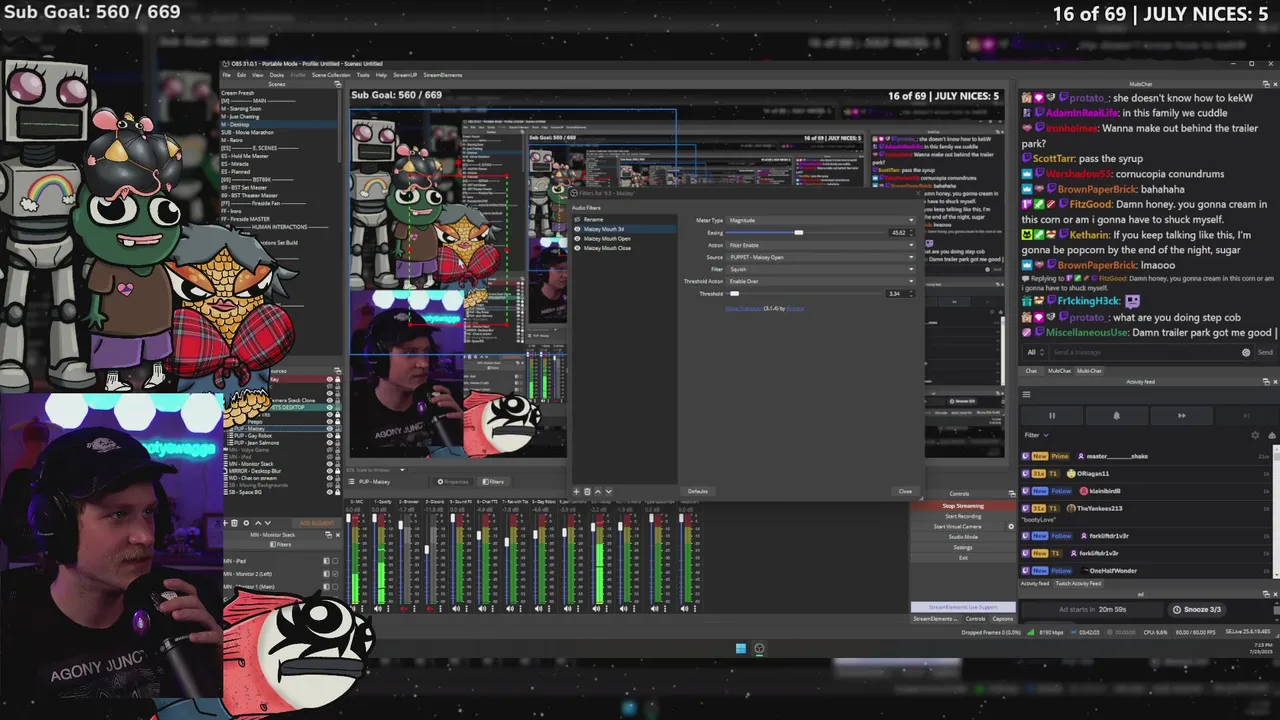The image size is (1280, 720).
Task: Unmute the 2-Browser mixer channel
Action: 404,608
